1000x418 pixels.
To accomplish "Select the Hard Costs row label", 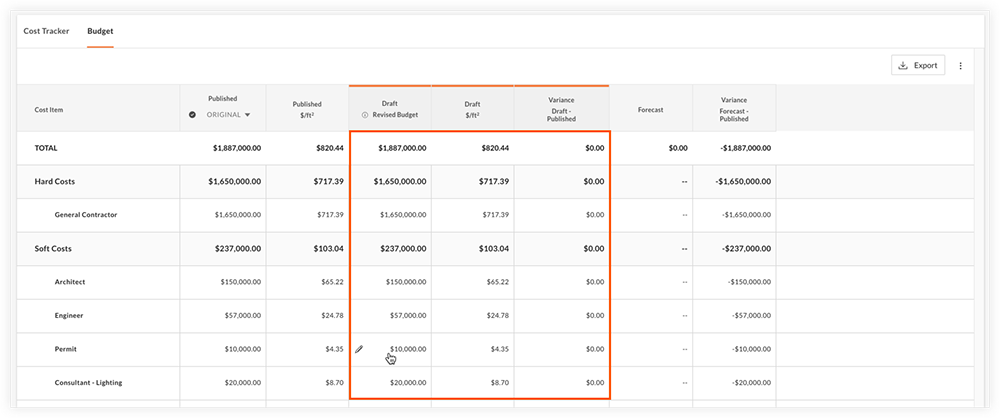I will click(54, 182).
